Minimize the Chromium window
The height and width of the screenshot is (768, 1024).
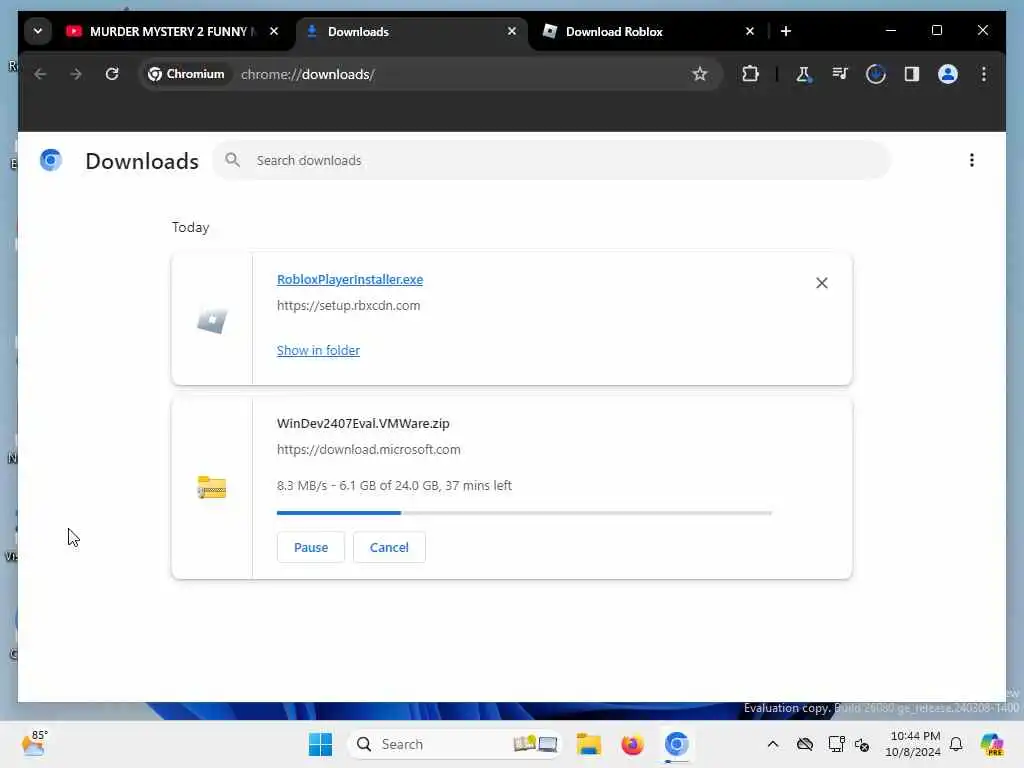coord(891,31)
